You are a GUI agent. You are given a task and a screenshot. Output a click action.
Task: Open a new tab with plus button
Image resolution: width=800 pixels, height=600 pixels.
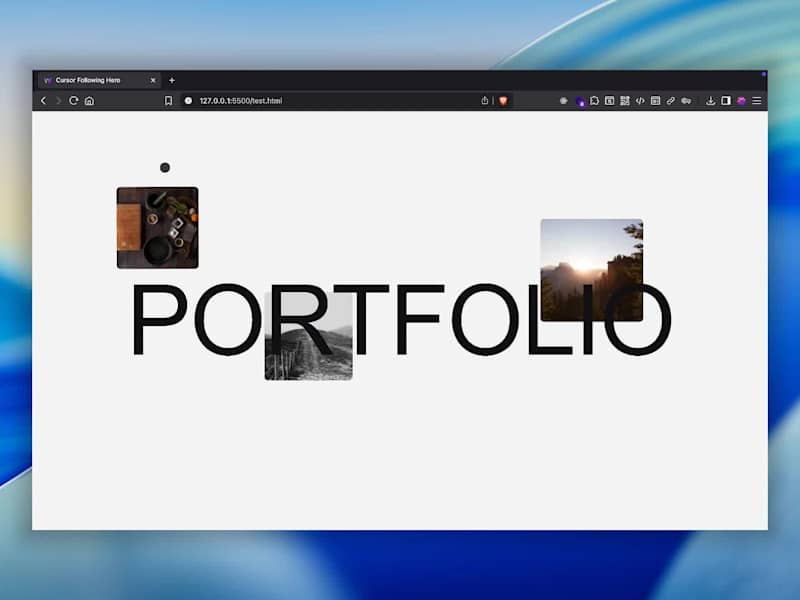coord(172,80)
